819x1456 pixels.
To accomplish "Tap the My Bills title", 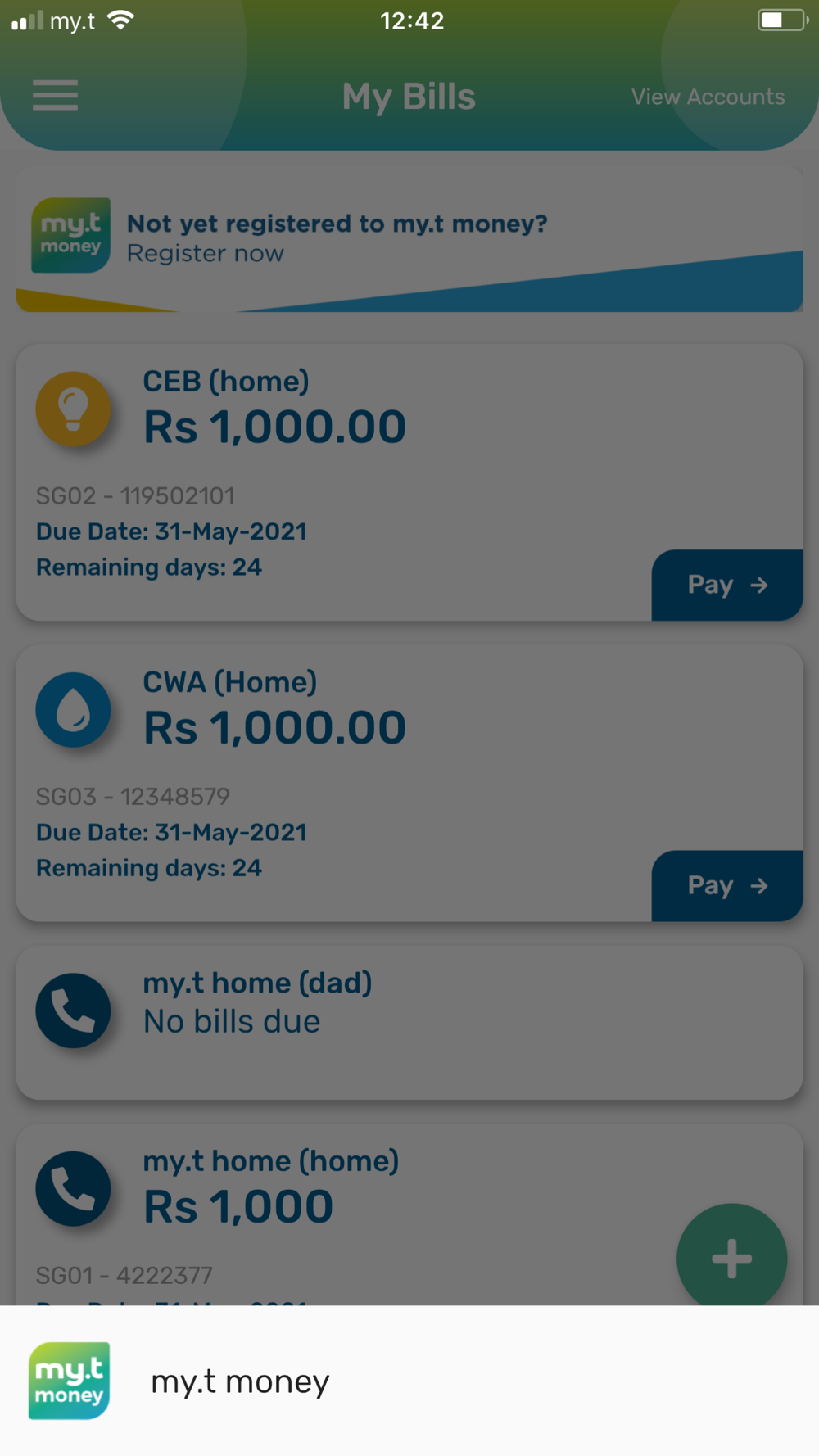I will click(409, 97).
